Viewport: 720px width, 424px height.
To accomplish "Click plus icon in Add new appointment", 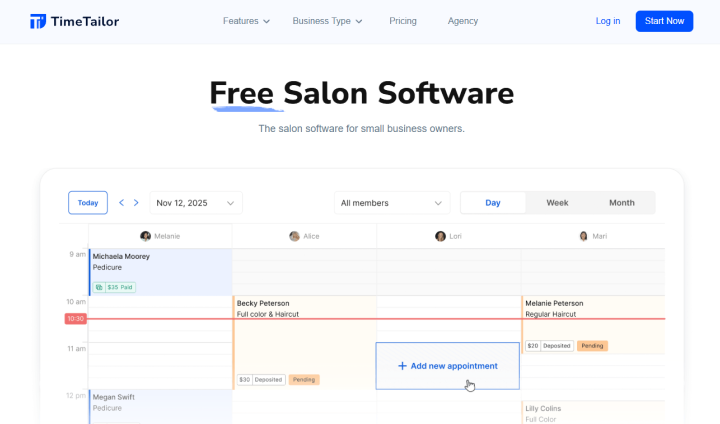I will click(x=402, y=366).
